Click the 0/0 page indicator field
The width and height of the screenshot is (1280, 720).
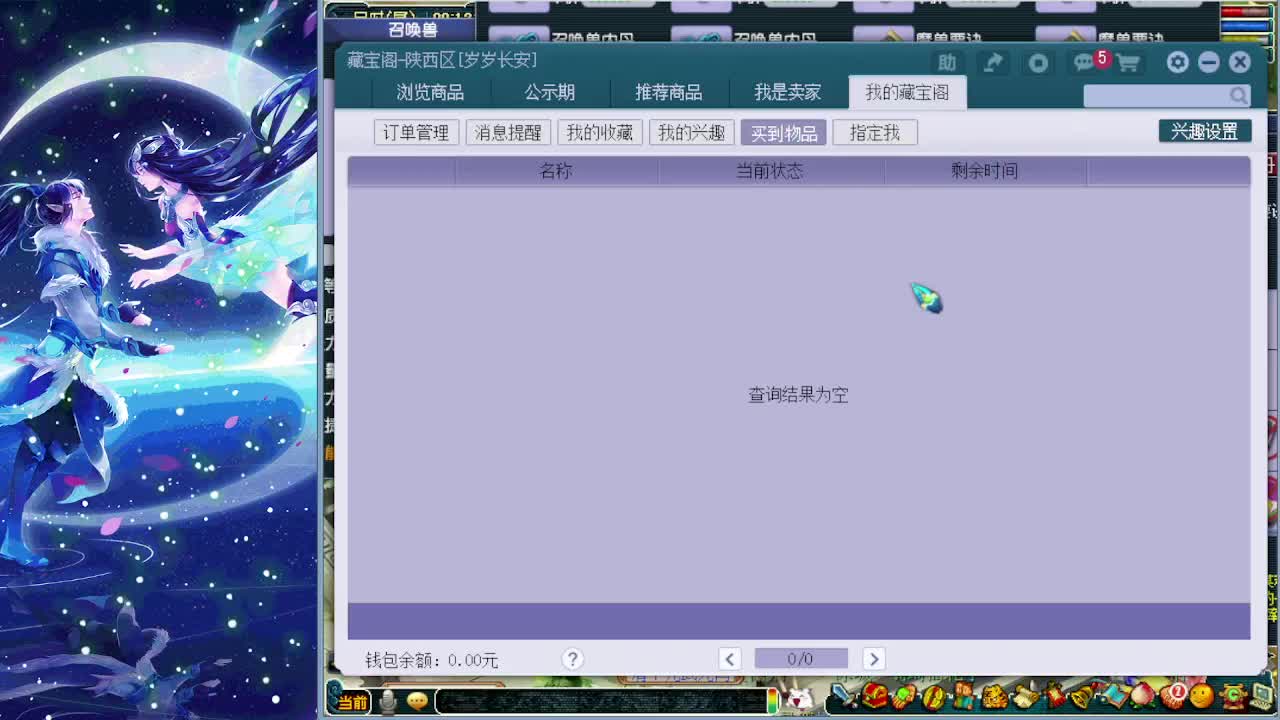(800, 659)
